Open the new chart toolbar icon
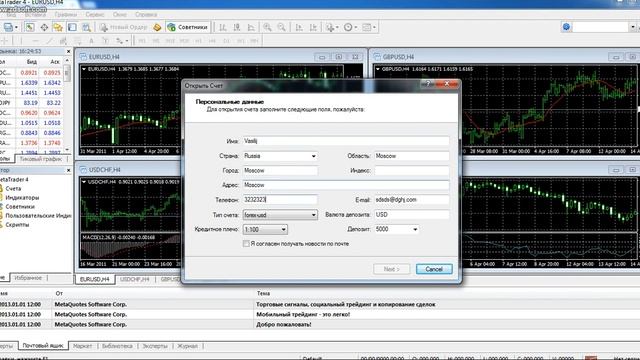Image resolution: width=640 pixels, height=360 pixels. tap(8, 27)
